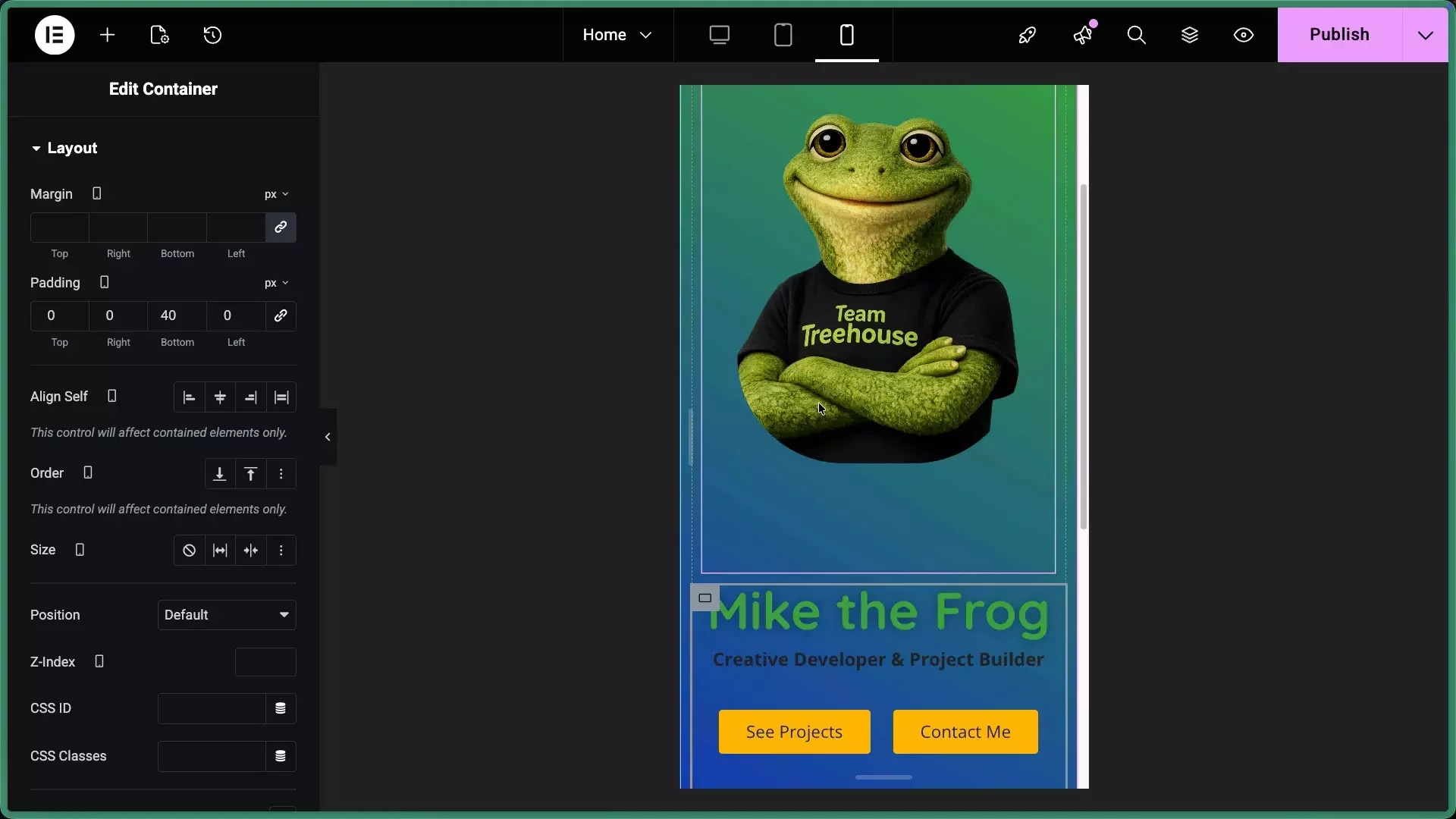Link padding values with the chain icon
The height and width of the screenshot is (819, 1456).
coord(281,316)
